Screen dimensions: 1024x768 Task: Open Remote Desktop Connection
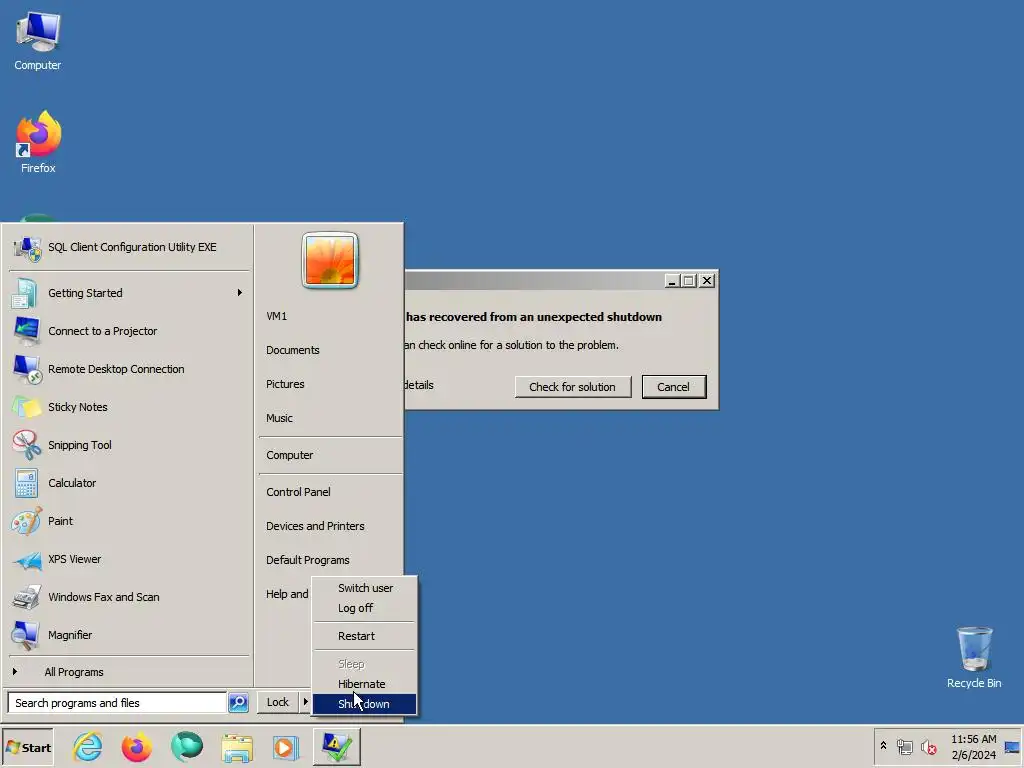[x=129, y=369]
